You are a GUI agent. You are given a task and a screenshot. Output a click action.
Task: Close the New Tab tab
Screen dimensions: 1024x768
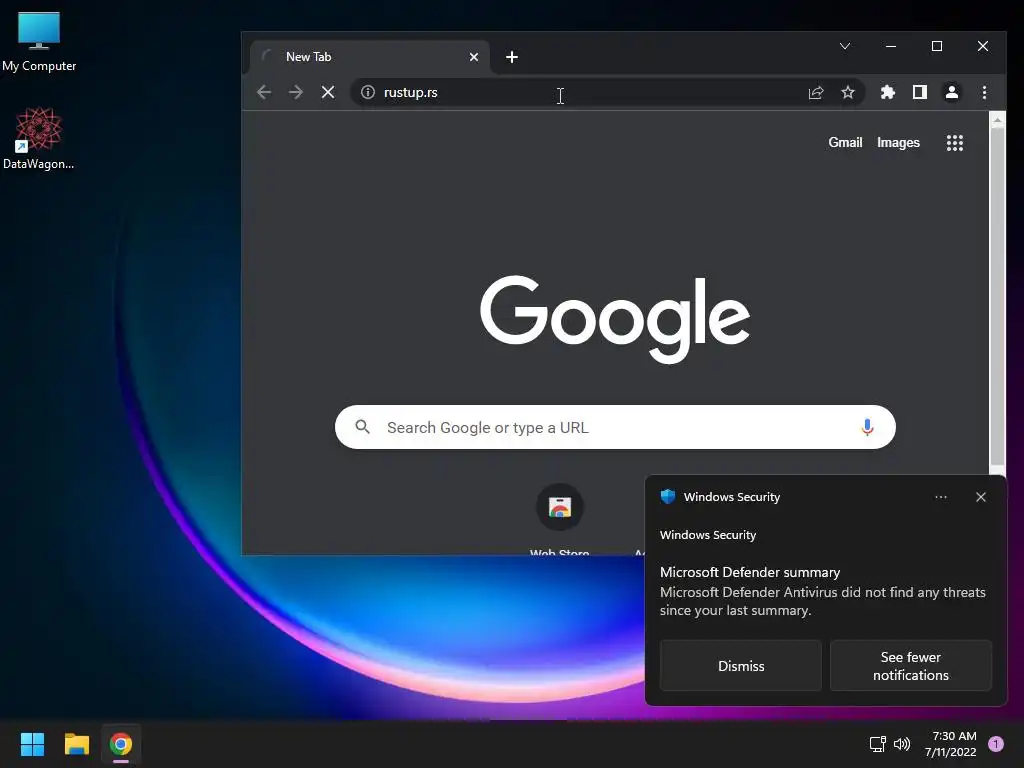click(474, 57)
